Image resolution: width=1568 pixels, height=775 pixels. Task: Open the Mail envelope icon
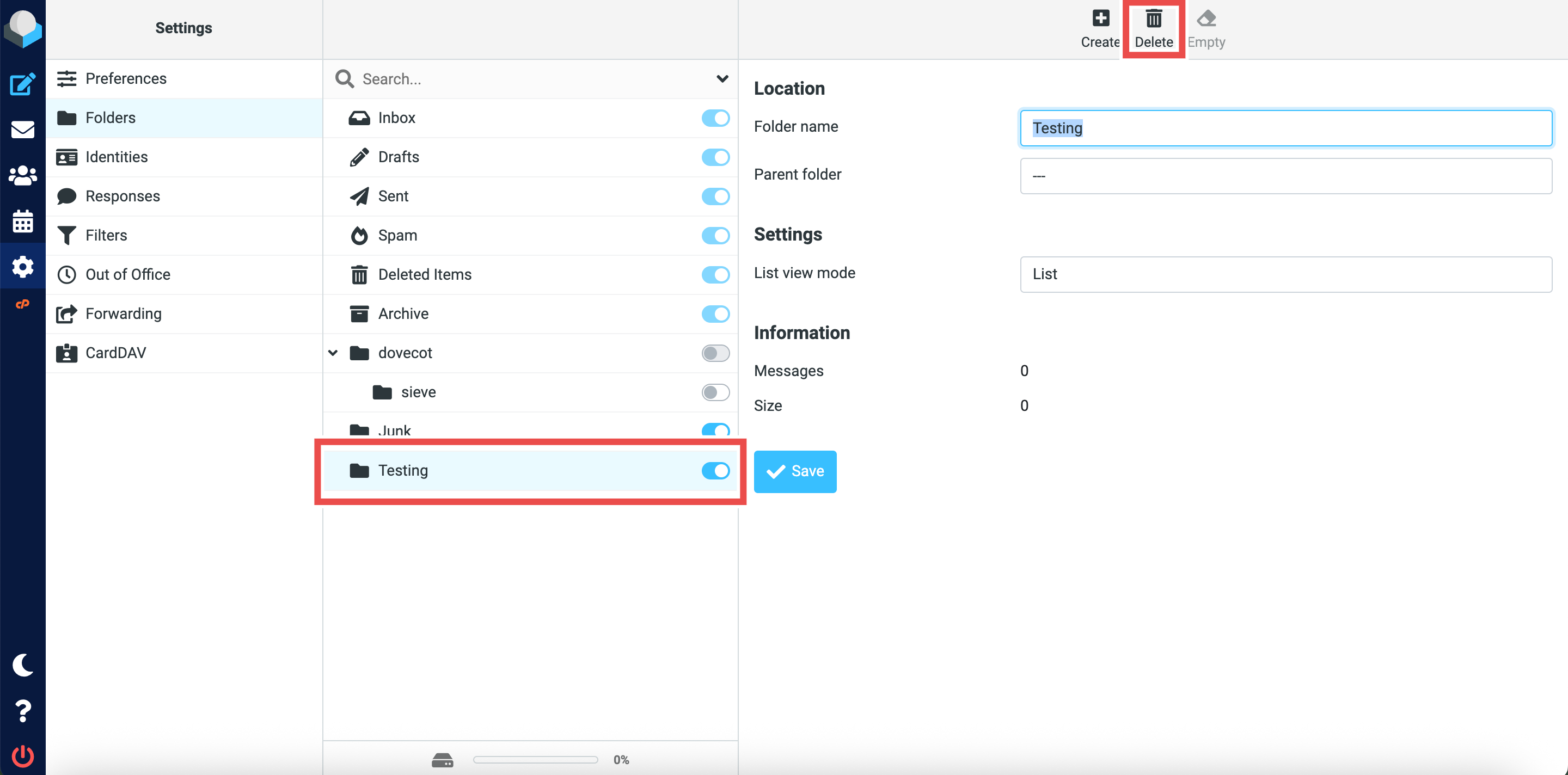22,130
